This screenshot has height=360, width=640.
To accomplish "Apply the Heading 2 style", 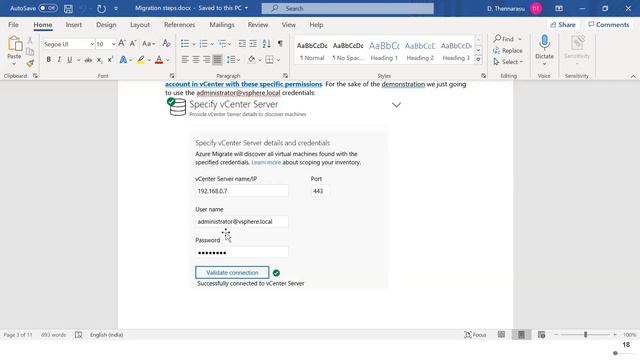I will coord(420,51).
